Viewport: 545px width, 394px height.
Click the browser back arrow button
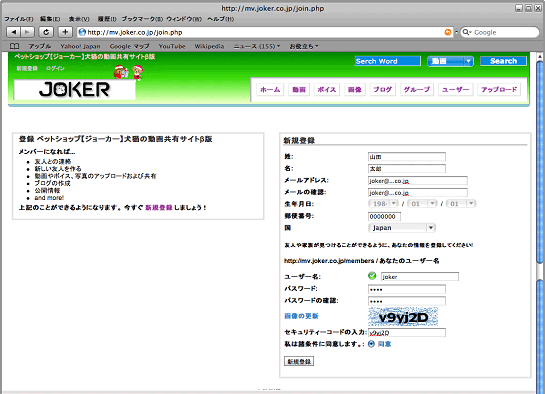click(14, 32)
